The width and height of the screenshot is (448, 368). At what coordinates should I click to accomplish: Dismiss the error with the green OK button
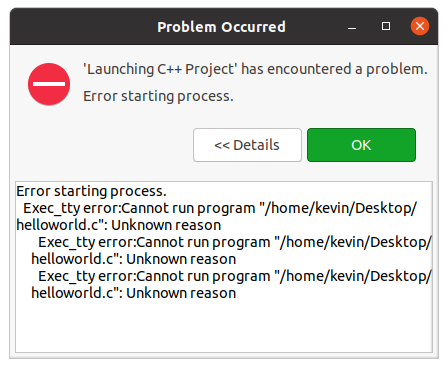361,145
